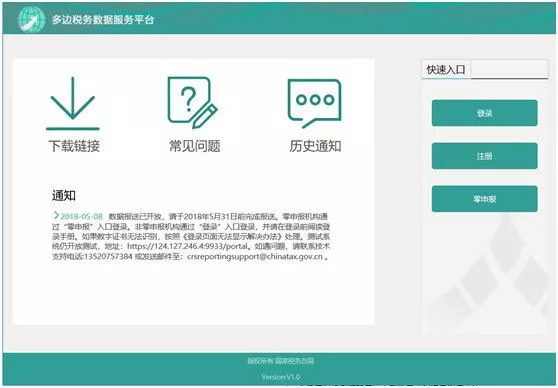Select the 历史通知 label
Image resolution: width=558 pixels, height=388 pixels.
[x=315, y=146]
